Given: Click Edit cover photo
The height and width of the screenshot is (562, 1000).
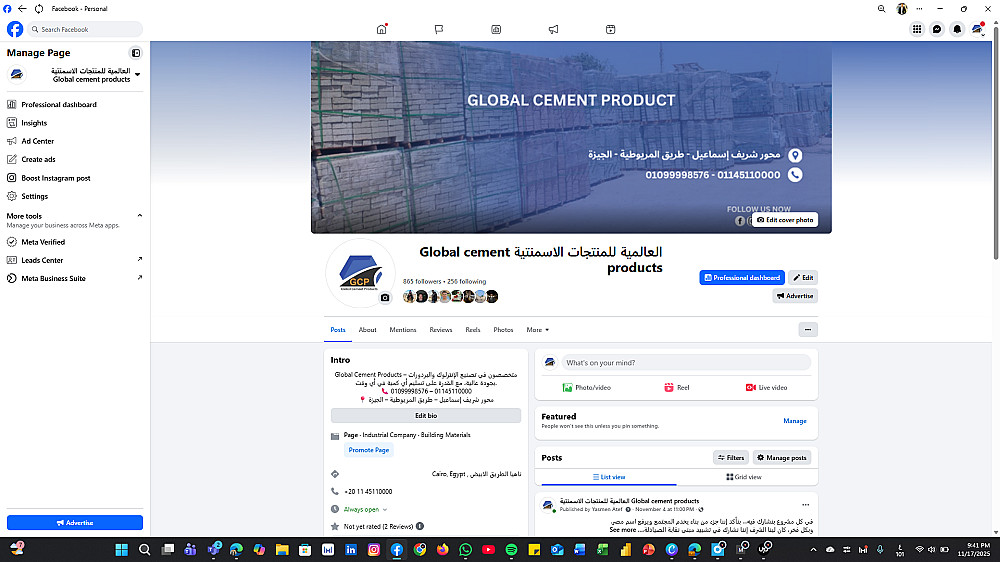Looking at the screenshot, I should click(x=785, y=220).
